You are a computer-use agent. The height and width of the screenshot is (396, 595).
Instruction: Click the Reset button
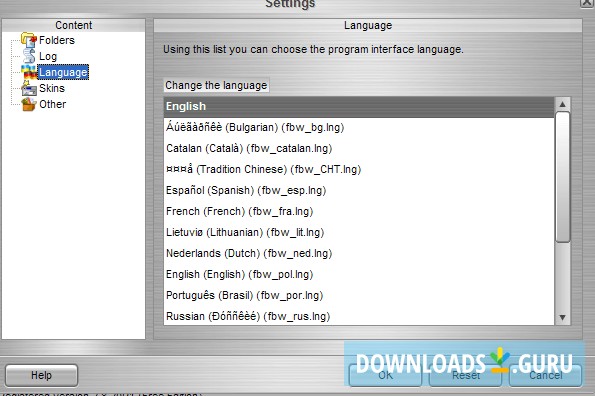[x=466, y=375]
